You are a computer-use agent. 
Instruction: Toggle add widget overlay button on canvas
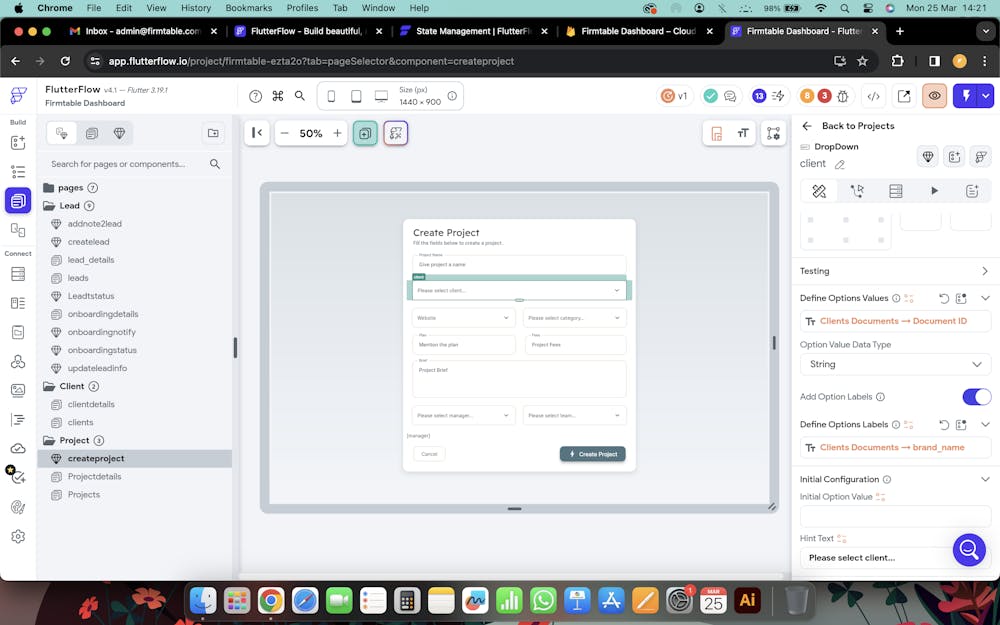365,133
